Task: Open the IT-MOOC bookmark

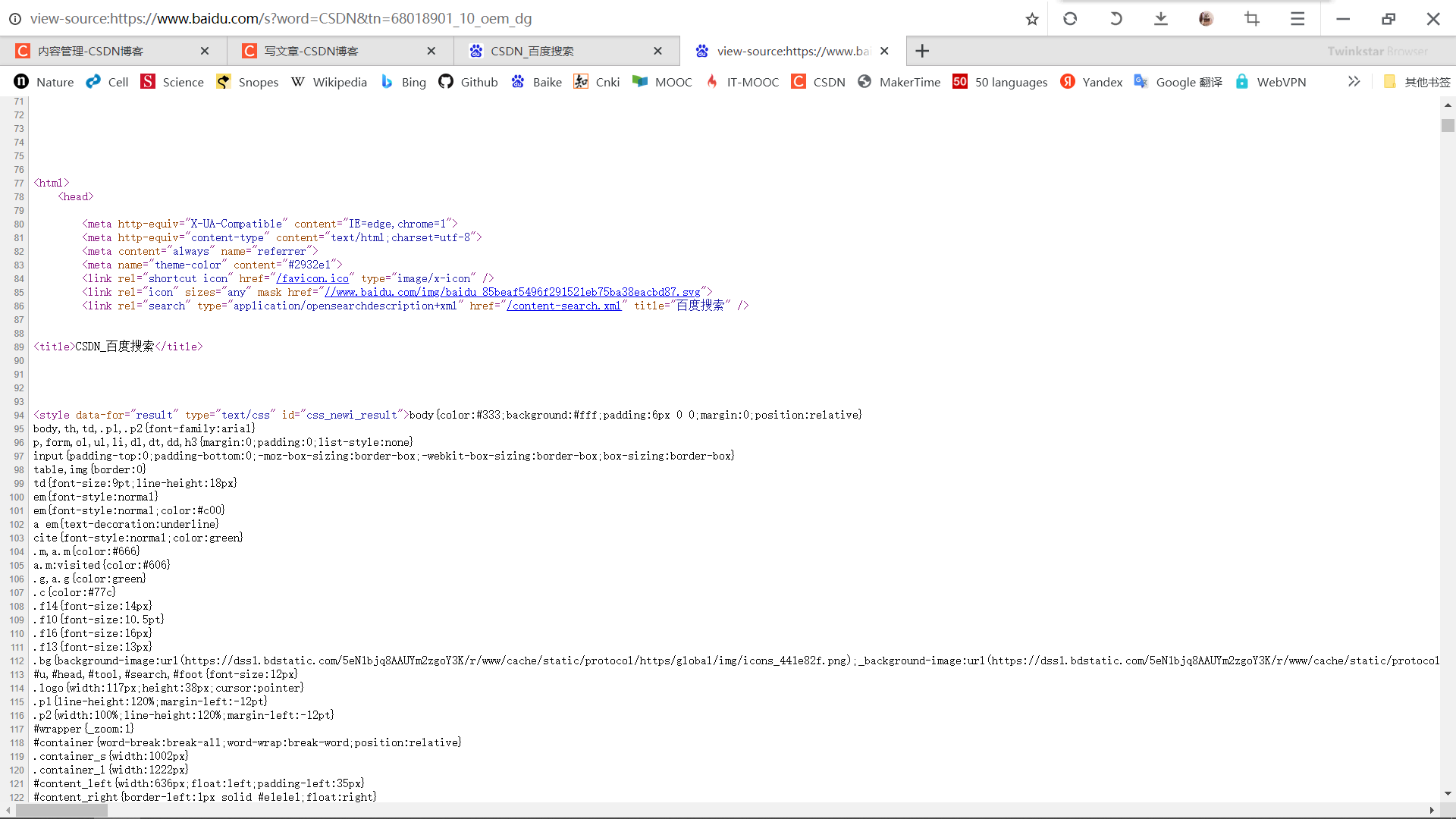Action: pos(742,82)
